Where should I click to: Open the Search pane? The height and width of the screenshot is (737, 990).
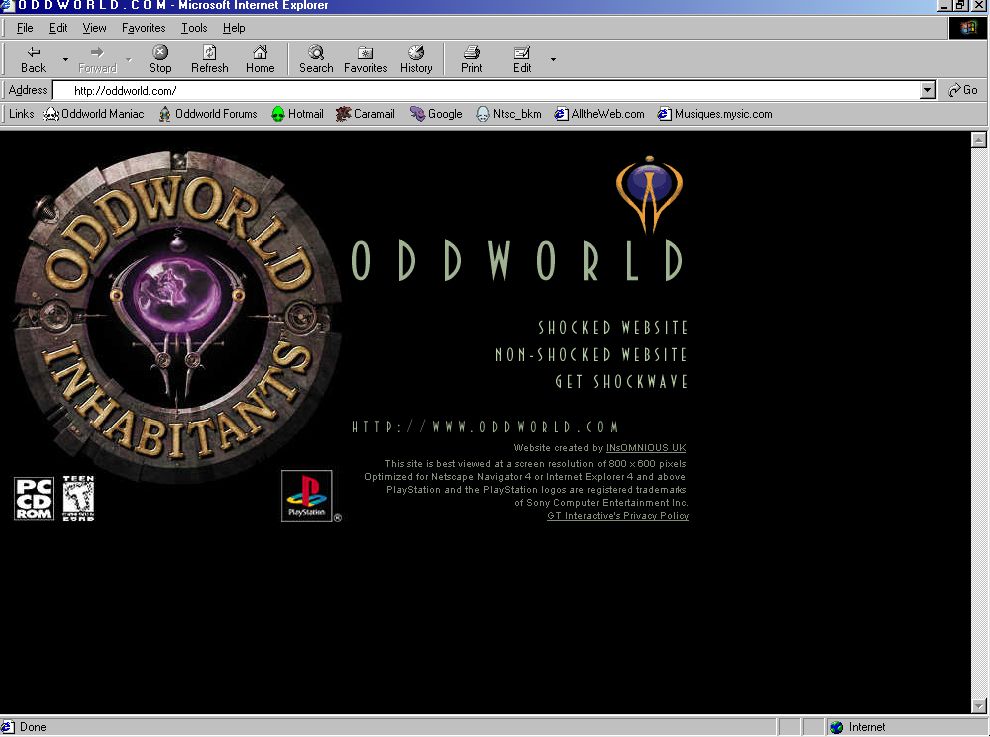(x=316, y=59)
